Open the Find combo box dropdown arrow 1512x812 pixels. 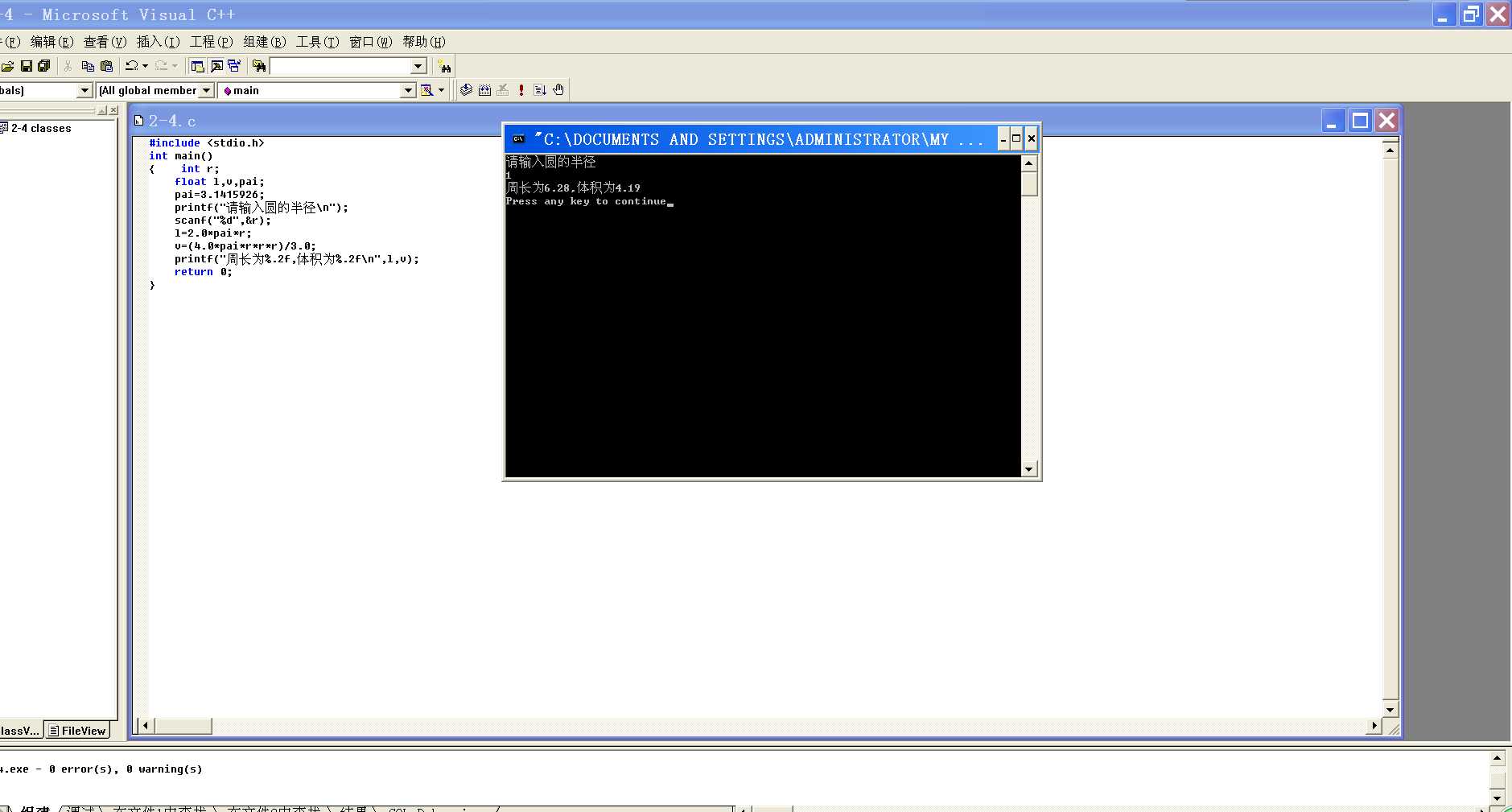[418, 66]
